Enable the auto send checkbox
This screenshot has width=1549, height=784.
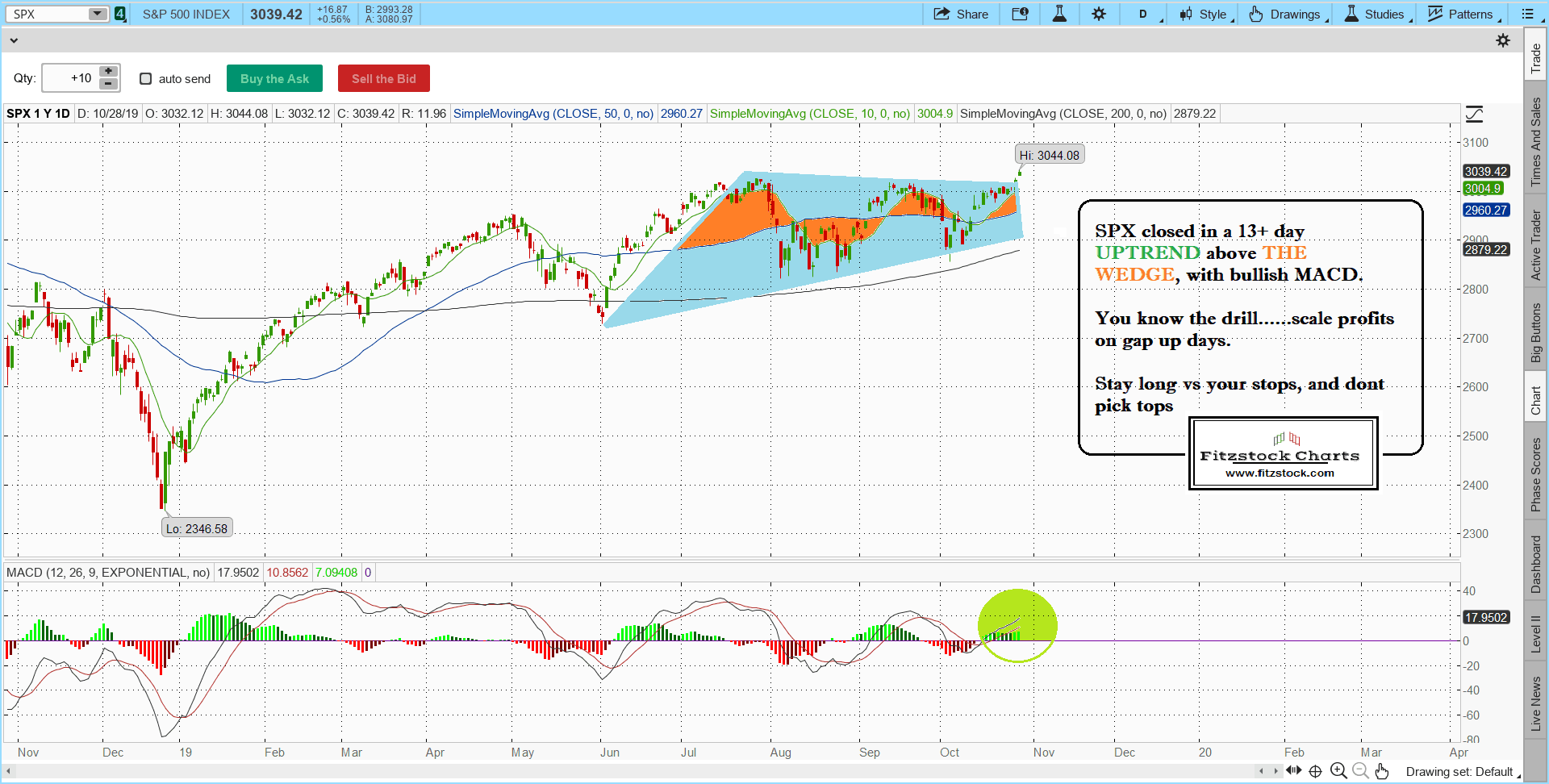point(146,78)
